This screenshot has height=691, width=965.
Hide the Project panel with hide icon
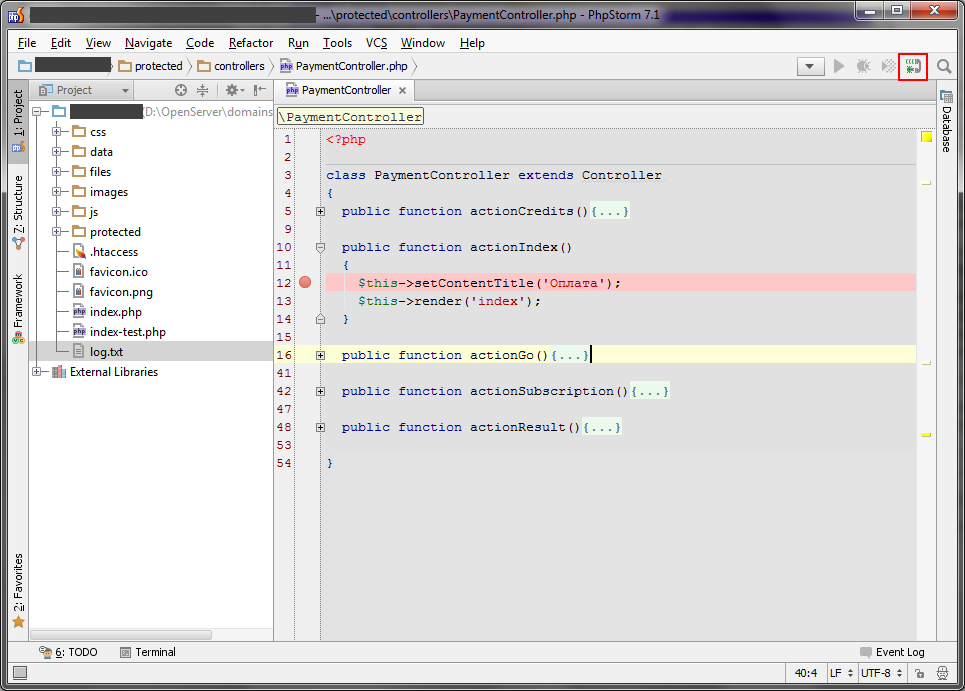tap(258, 90)
